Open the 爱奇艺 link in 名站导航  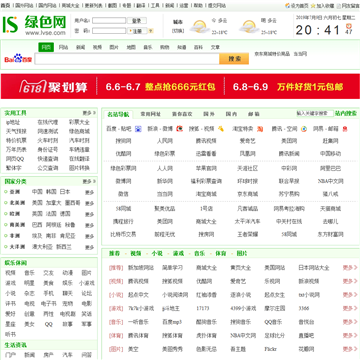pos(247,141)
